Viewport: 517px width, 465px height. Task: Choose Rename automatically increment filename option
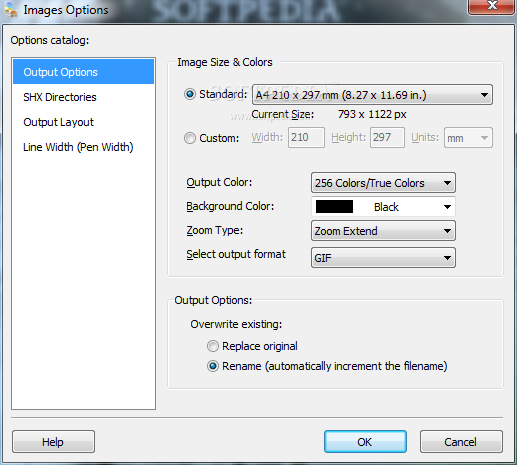pyautogui.click(x=213, y=366)
